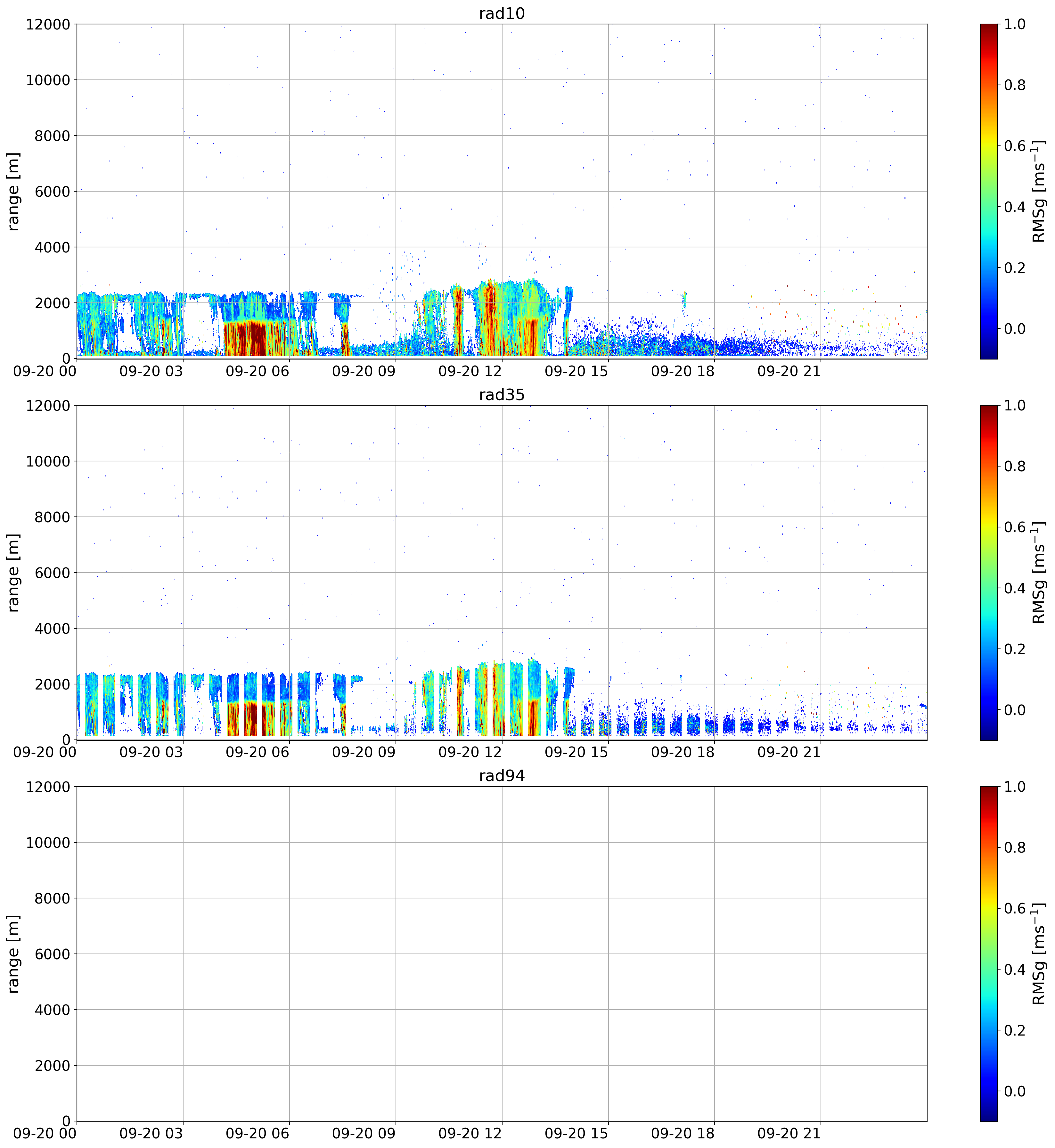This screenshot has width=1055, height=1148.
Task: Select the rad35 colorbar gradient
Action: click(988, 572)
